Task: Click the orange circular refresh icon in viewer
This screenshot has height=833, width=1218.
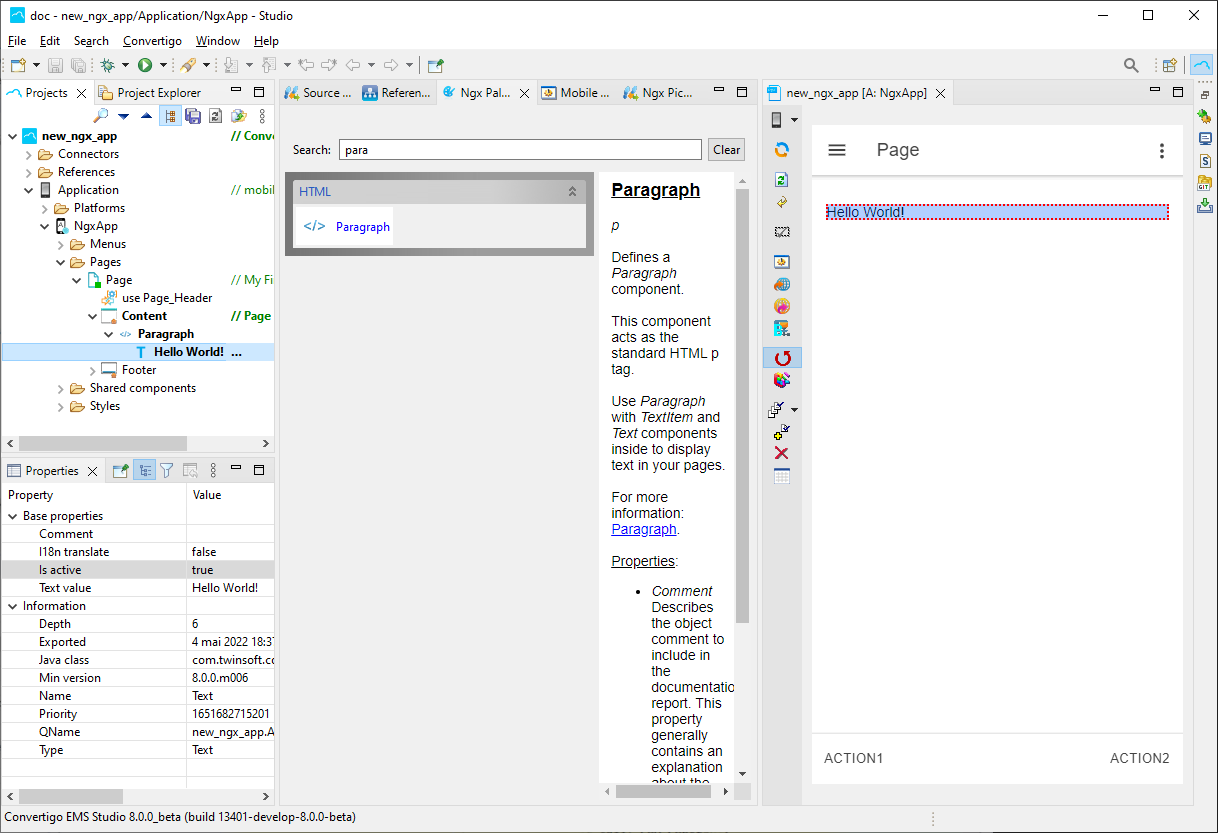Action: click(x=782, y=150)
